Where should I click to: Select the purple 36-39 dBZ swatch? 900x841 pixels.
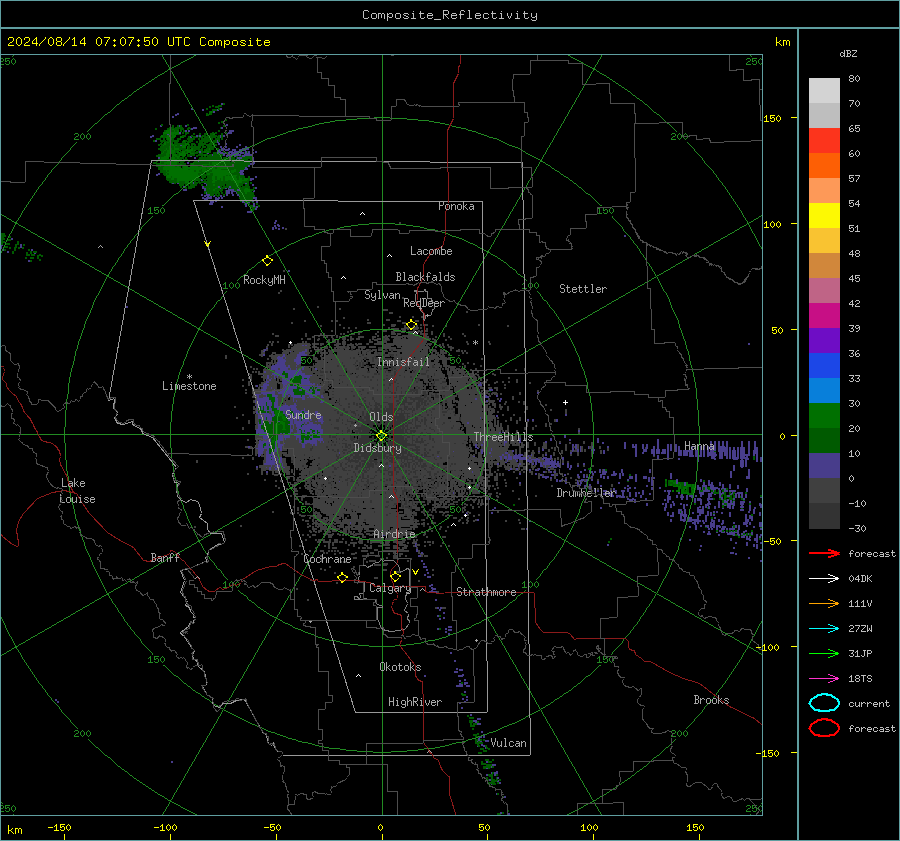click(x=824, y=341)
